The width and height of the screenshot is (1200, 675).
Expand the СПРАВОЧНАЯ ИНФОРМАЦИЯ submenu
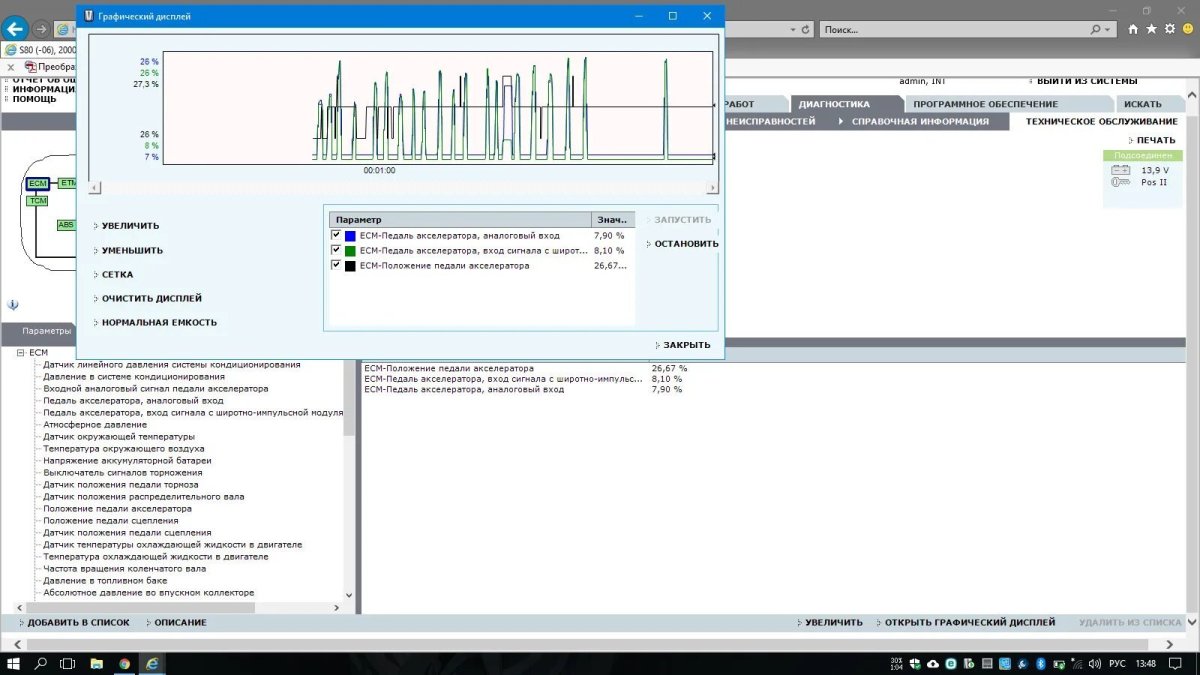919,121
